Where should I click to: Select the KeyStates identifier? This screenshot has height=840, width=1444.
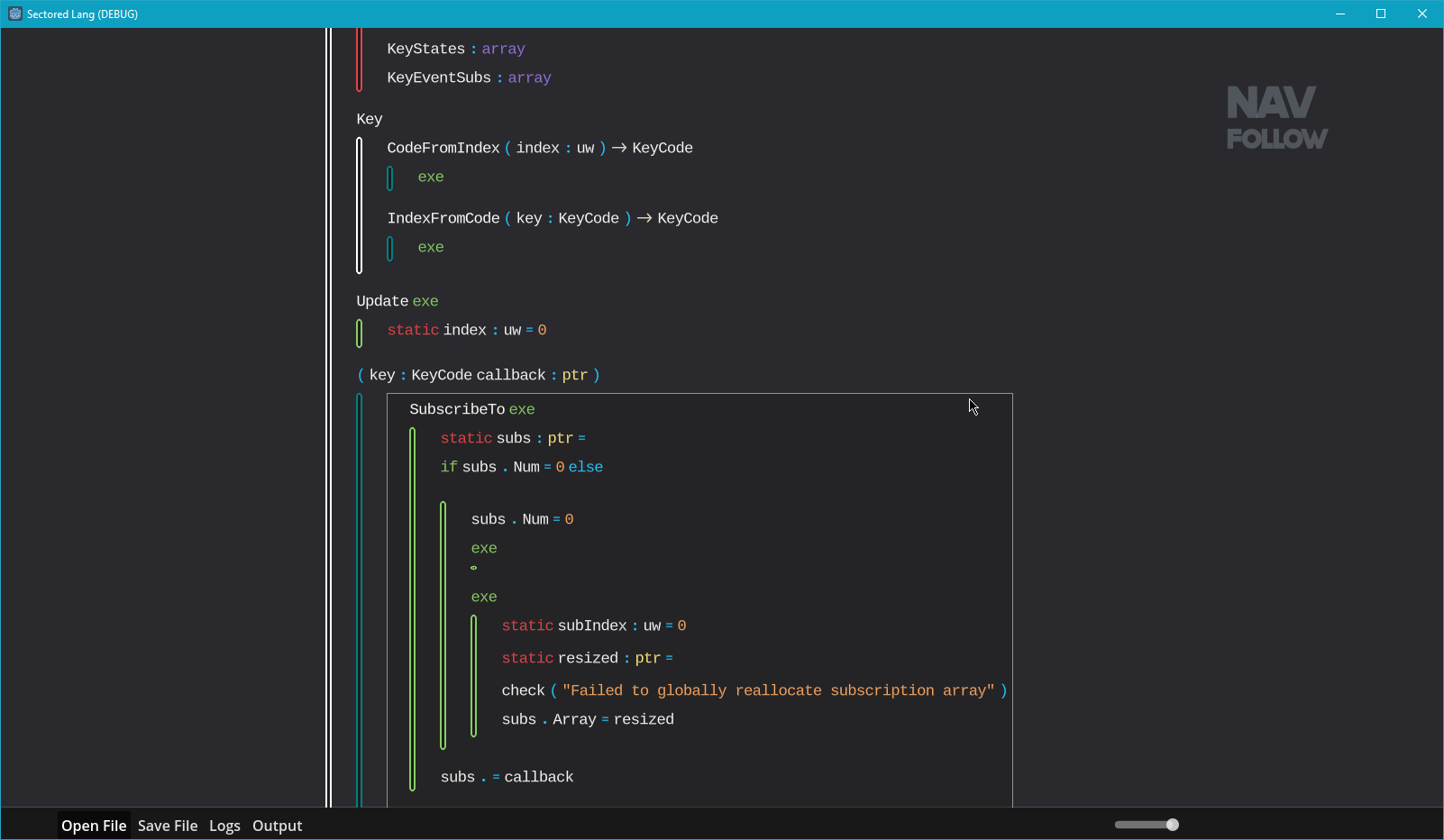click(x=426, y=49)
